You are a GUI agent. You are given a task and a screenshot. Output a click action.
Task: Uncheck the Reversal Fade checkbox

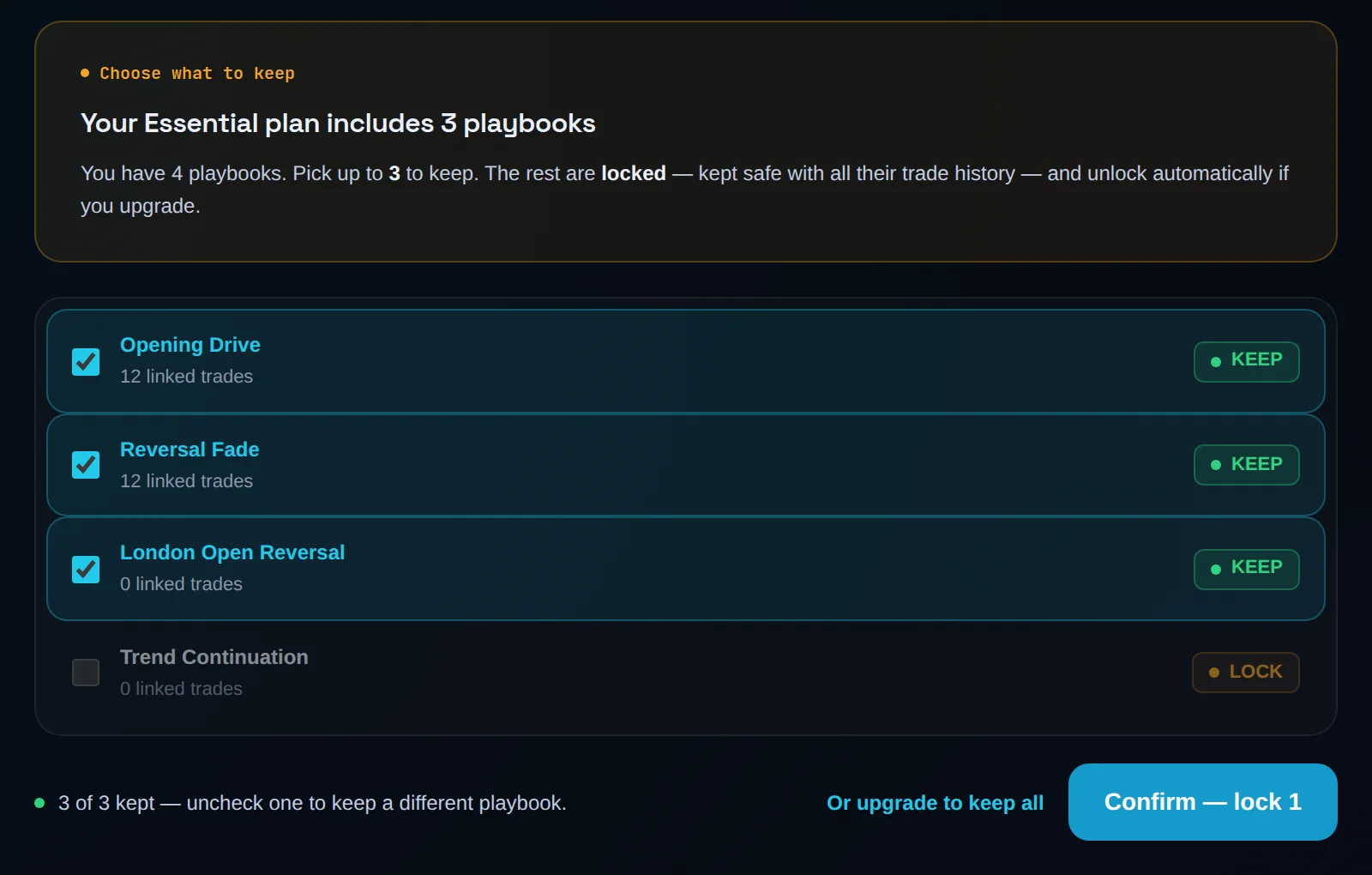coord(86,465)
